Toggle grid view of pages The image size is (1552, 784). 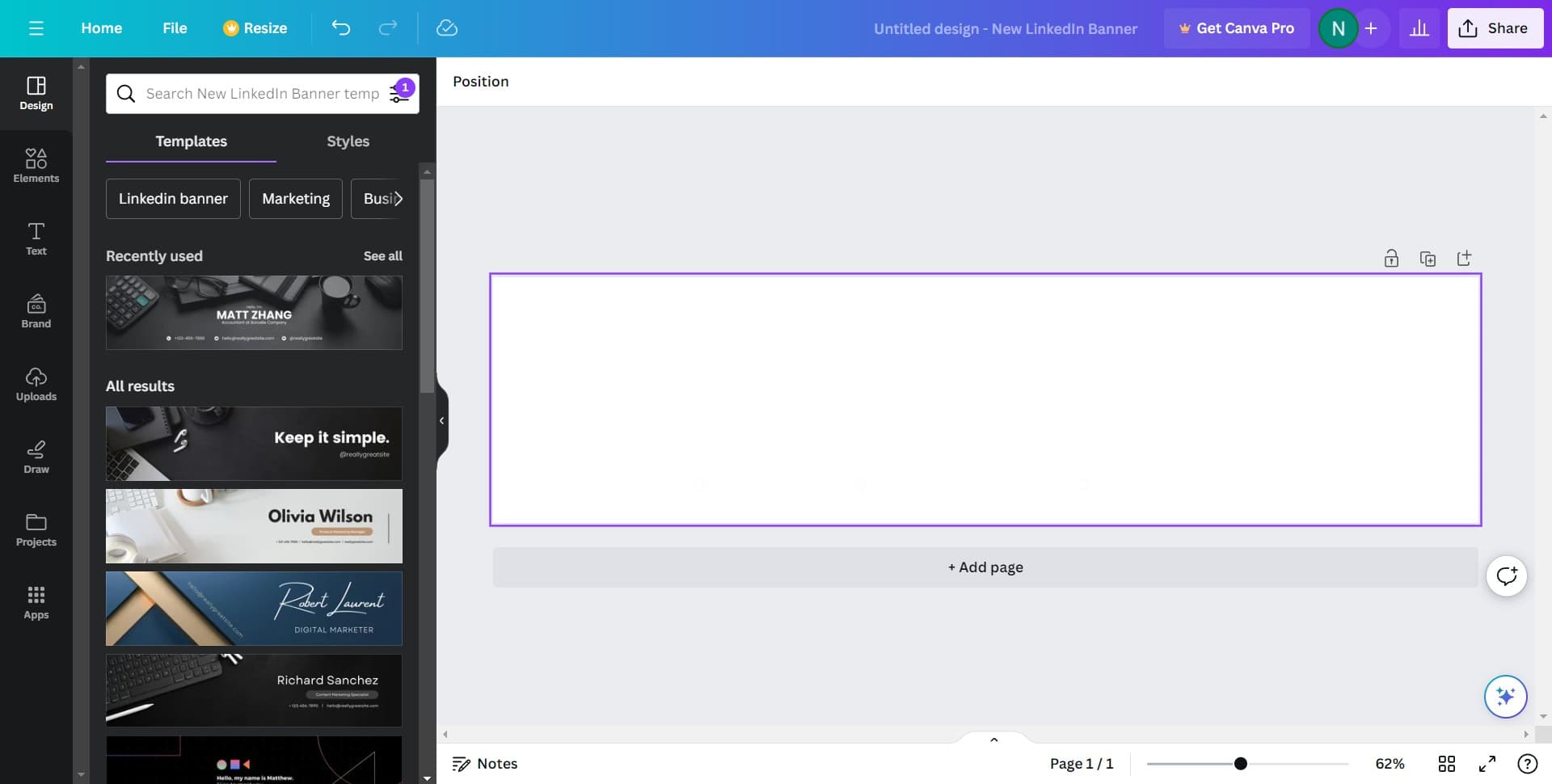coord(1446,764)
